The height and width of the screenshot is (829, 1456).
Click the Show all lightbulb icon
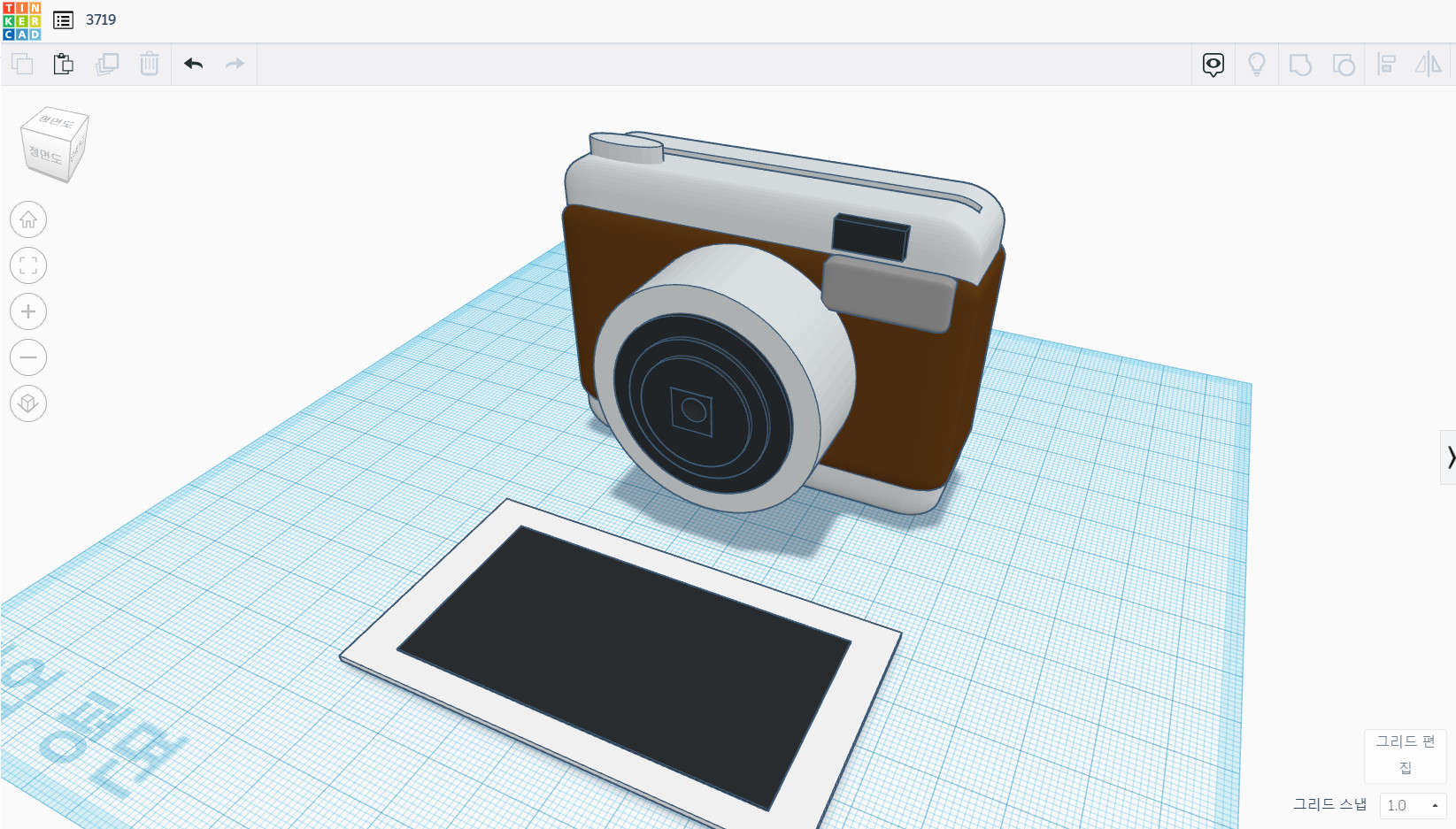click(1257, 65)
